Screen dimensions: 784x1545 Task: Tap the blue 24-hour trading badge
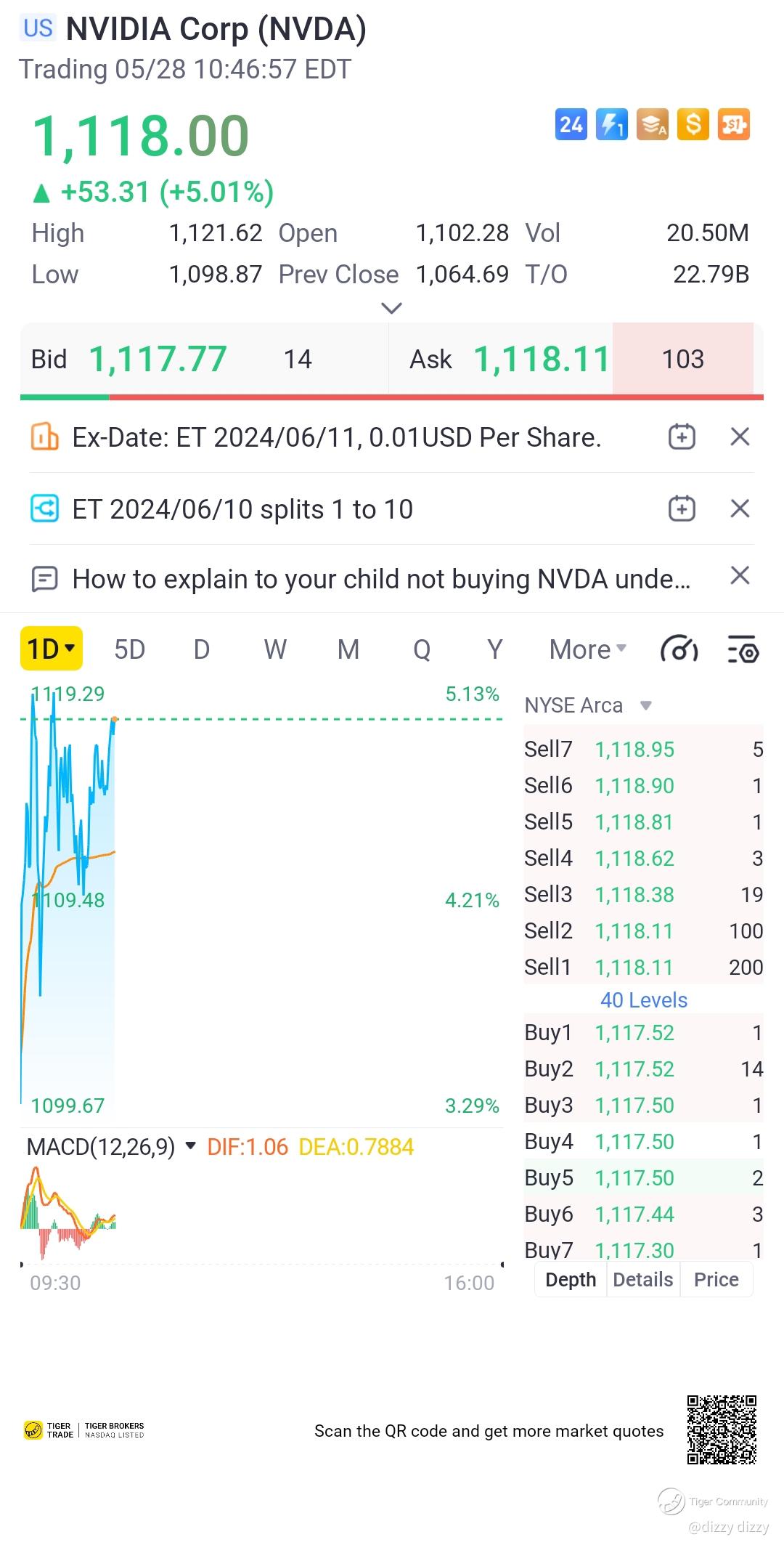(x=571, y=125)
